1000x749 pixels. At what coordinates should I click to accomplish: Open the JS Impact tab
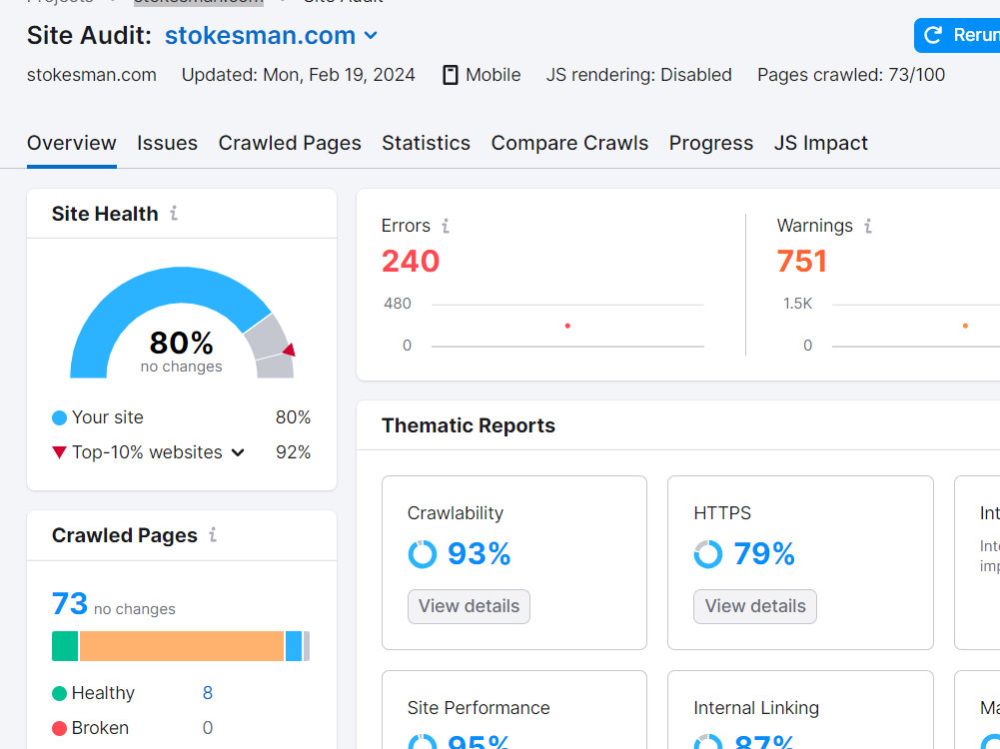click(x=821, y=143)
